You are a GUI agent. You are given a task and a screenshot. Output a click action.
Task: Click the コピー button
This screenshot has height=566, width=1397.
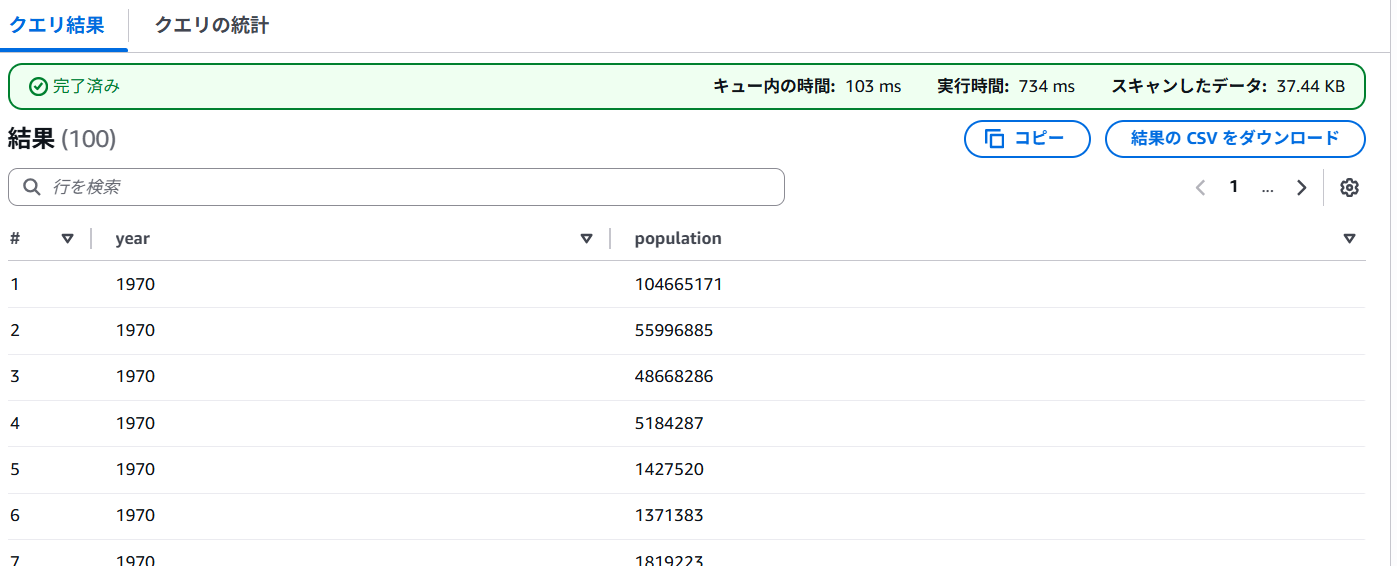click(1027, 139)
